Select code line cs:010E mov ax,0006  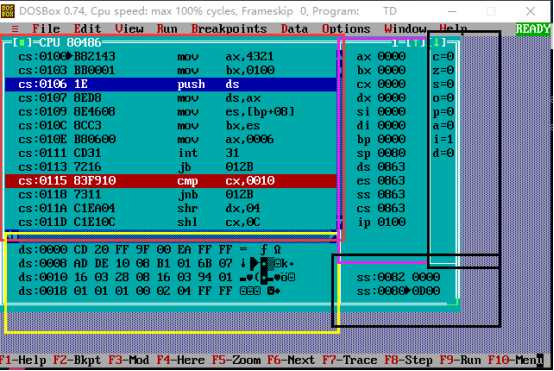coord(171,139)
